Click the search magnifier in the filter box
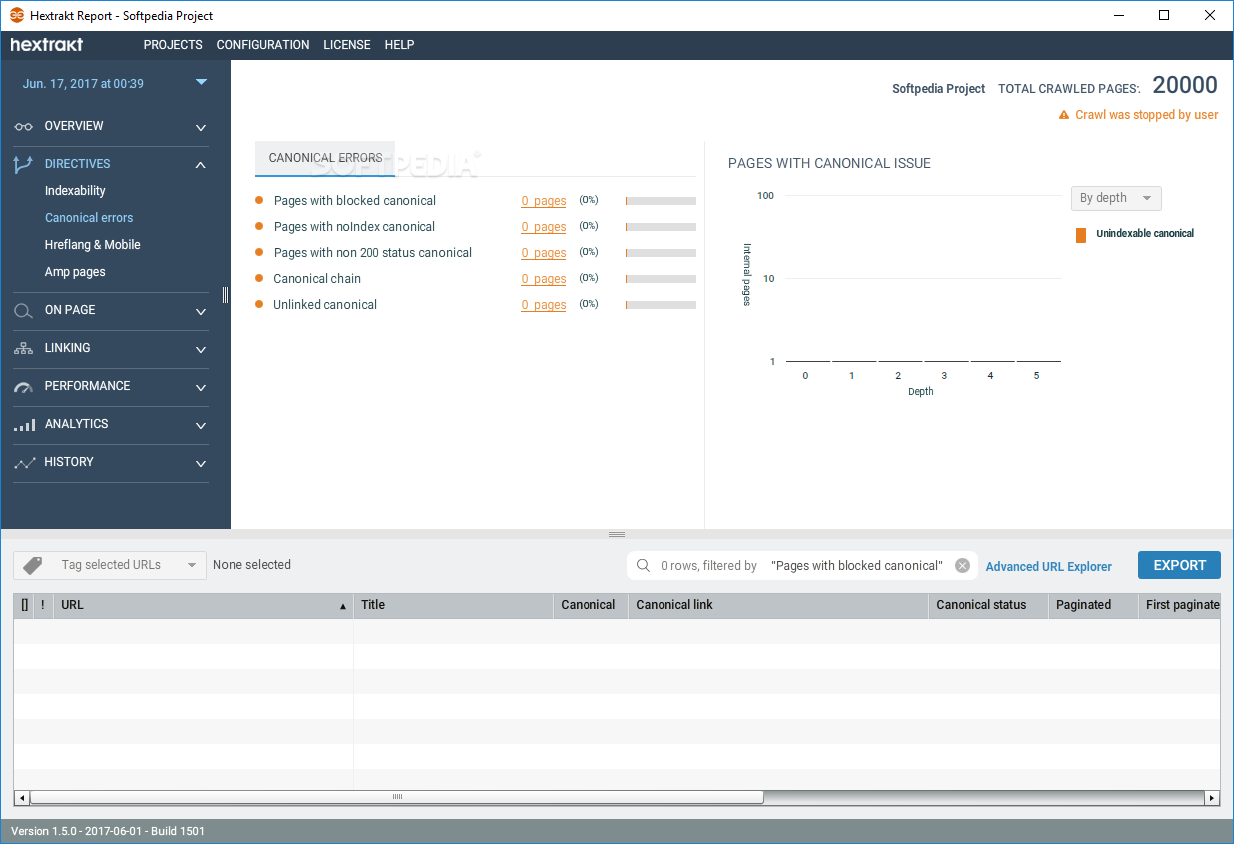Viewport: 1234px width, 844px height. (643, 566)
